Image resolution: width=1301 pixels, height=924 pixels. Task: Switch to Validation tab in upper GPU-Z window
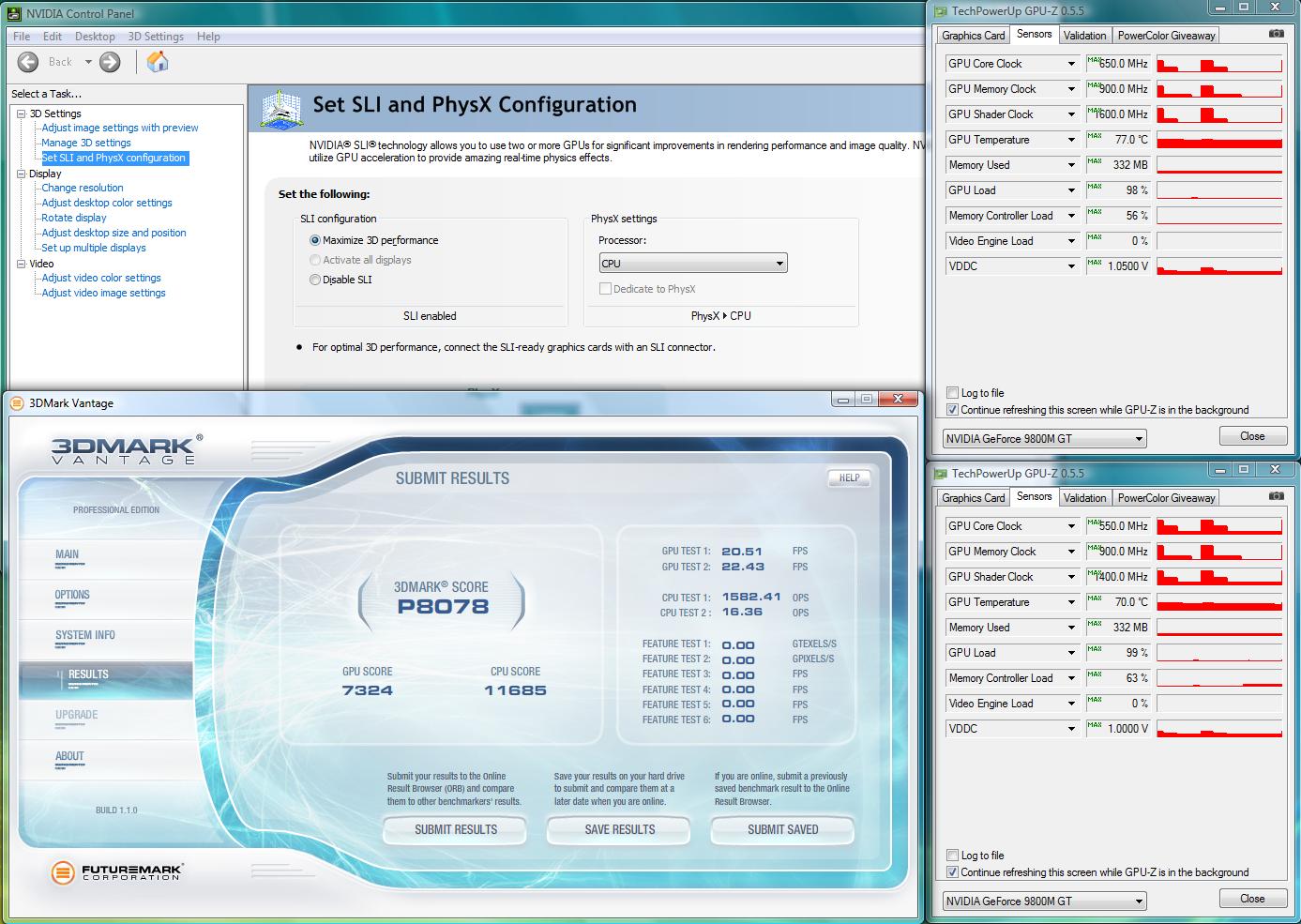pos(1085,36)
